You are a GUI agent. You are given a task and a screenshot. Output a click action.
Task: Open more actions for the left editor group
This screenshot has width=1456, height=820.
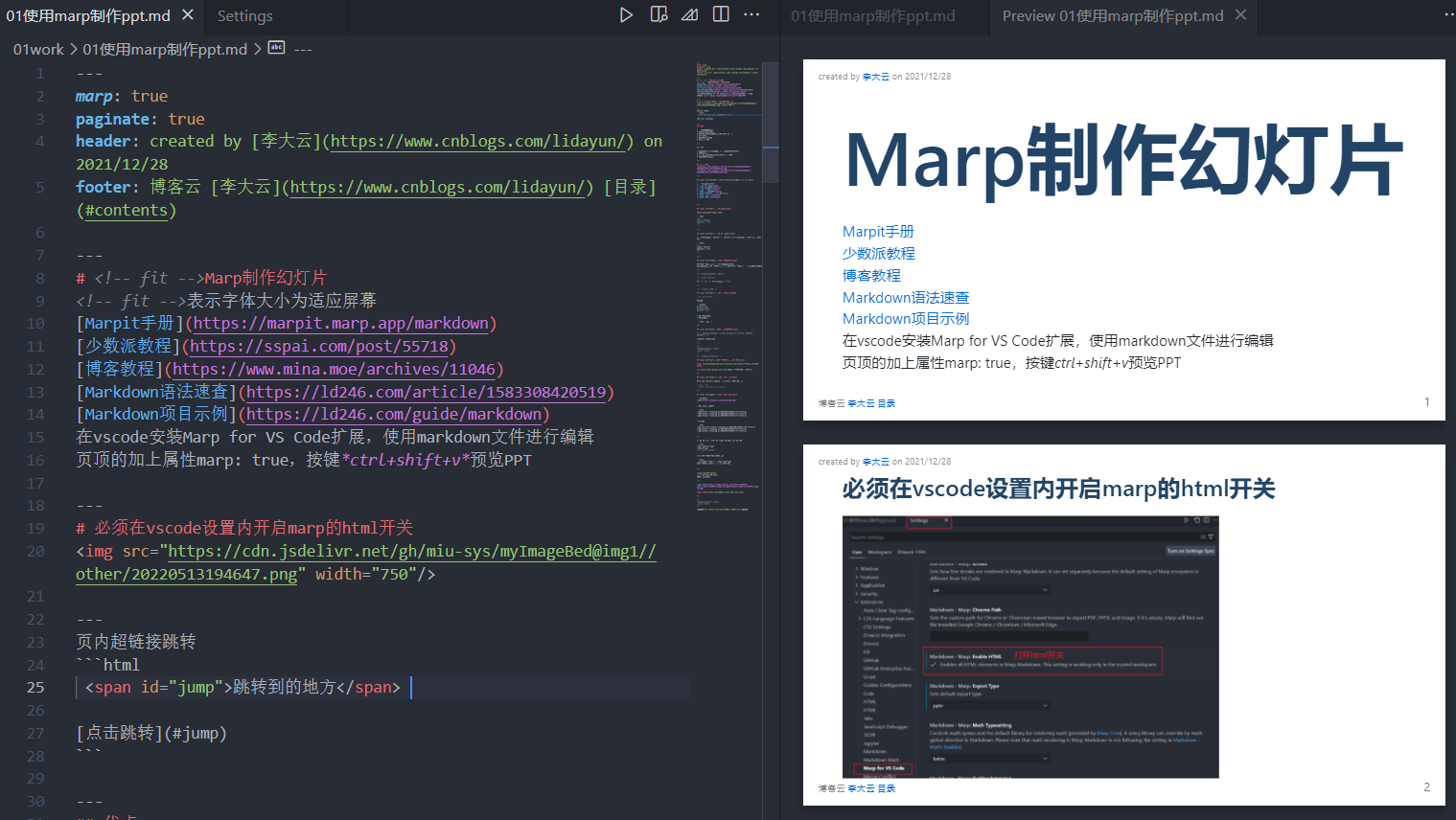point(751,14)
